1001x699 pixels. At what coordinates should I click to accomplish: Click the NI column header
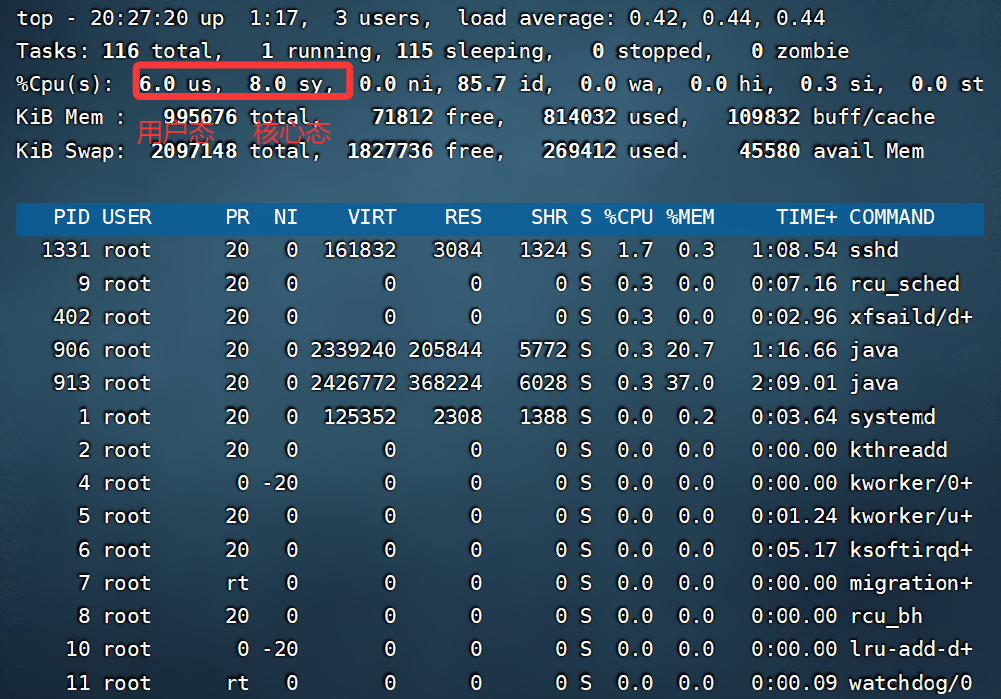click(285, 217)
